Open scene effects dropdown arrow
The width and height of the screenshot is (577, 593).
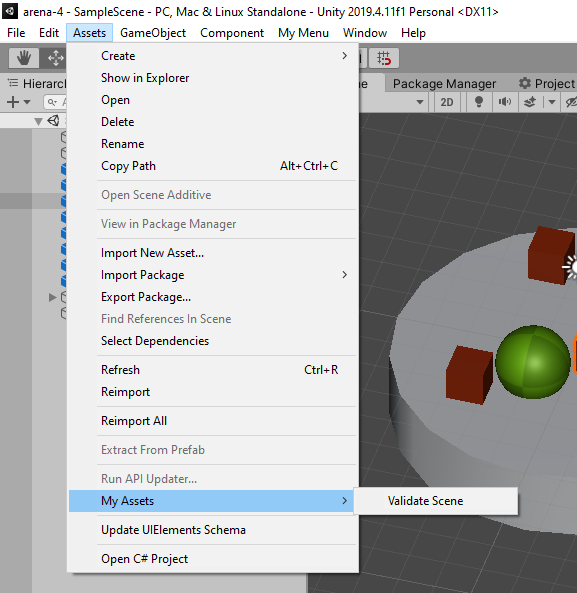point(552,102)
